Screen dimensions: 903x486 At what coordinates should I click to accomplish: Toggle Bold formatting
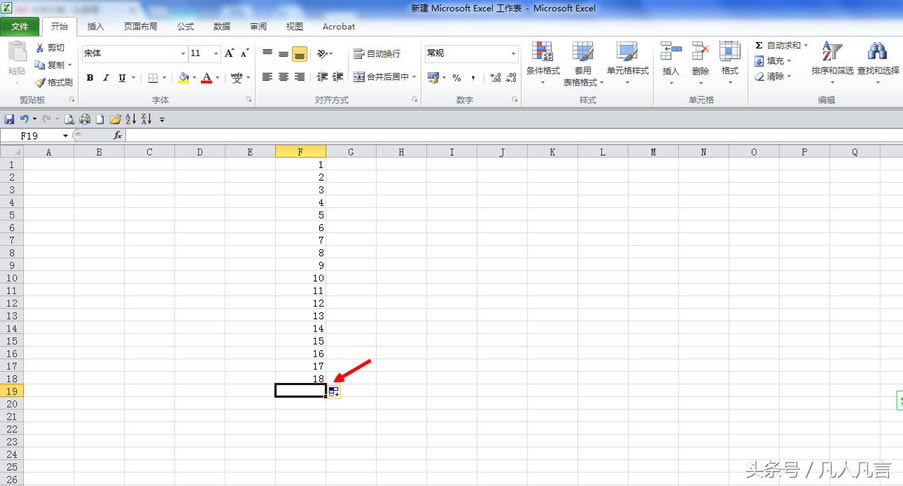click(90, 78)
